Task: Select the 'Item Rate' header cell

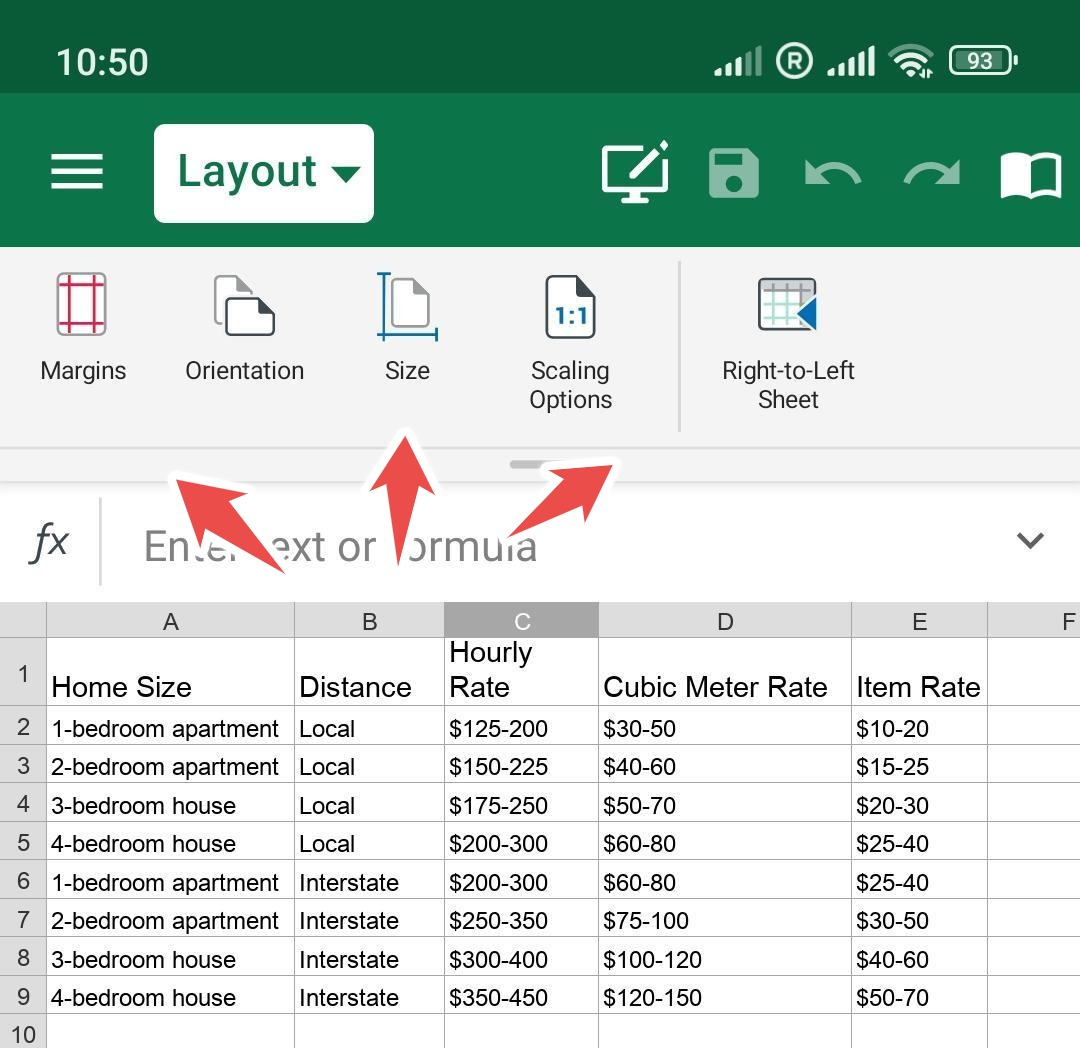Action: click(x=920, y=672)
